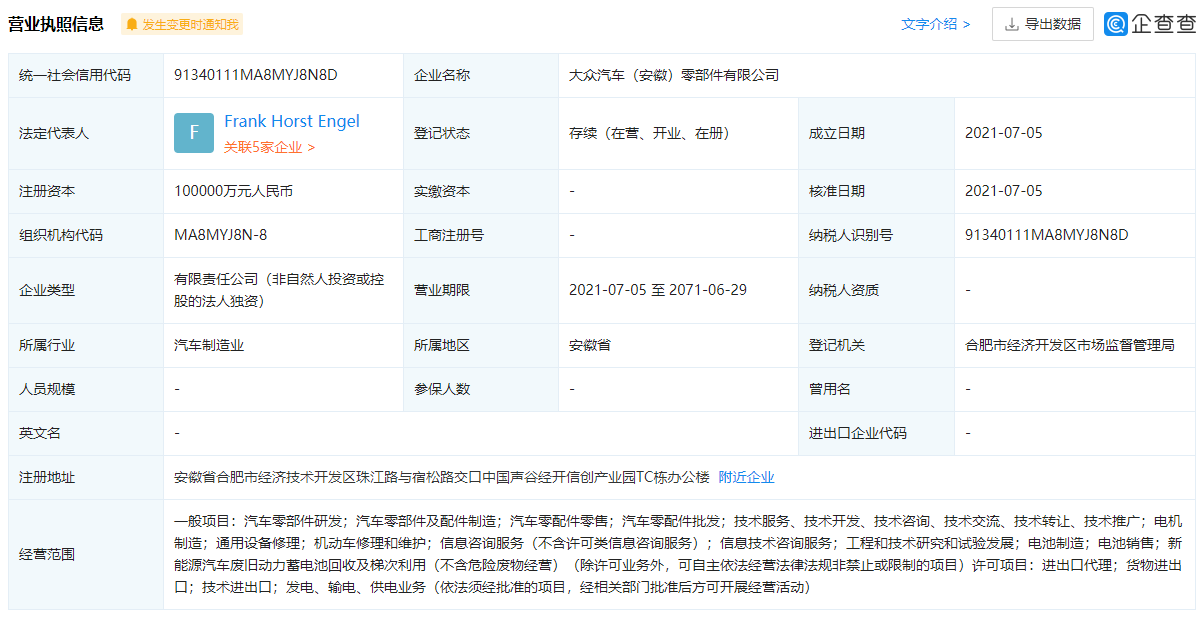The image size is (1204, 618).
Task: Click the 英文名 label cell
Action: pyautogui.click(x=86, y=433)
